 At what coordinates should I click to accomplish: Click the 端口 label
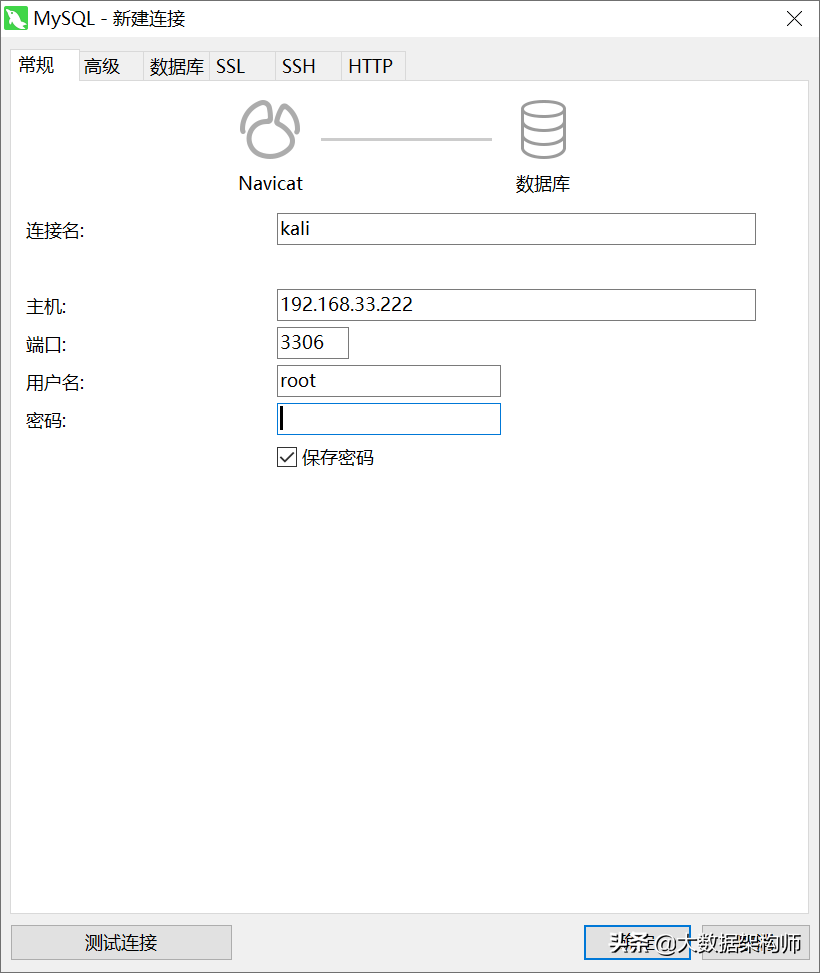click(x=46, y=345)
